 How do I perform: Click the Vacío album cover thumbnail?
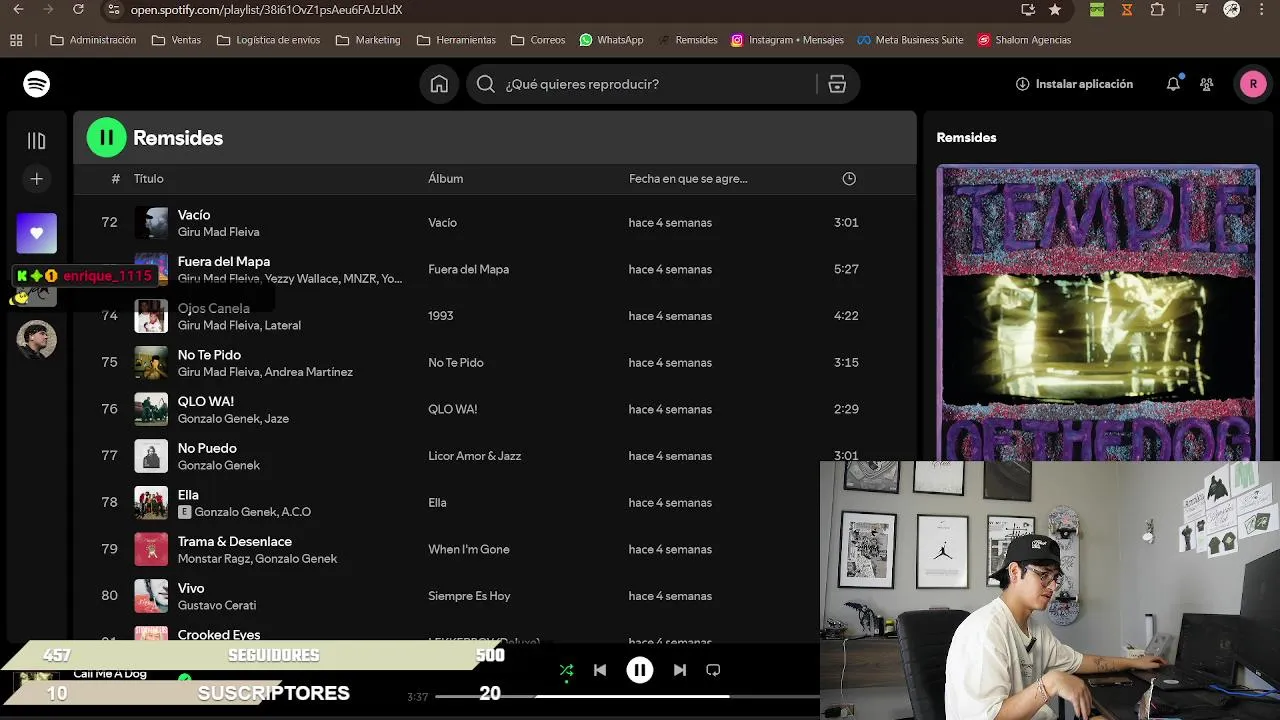pos(151,222)
